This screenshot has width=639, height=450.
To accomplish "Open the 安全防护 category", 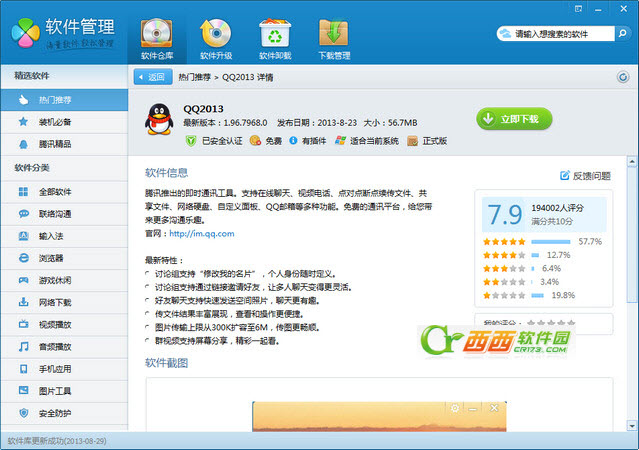I will tap(64, 413).
